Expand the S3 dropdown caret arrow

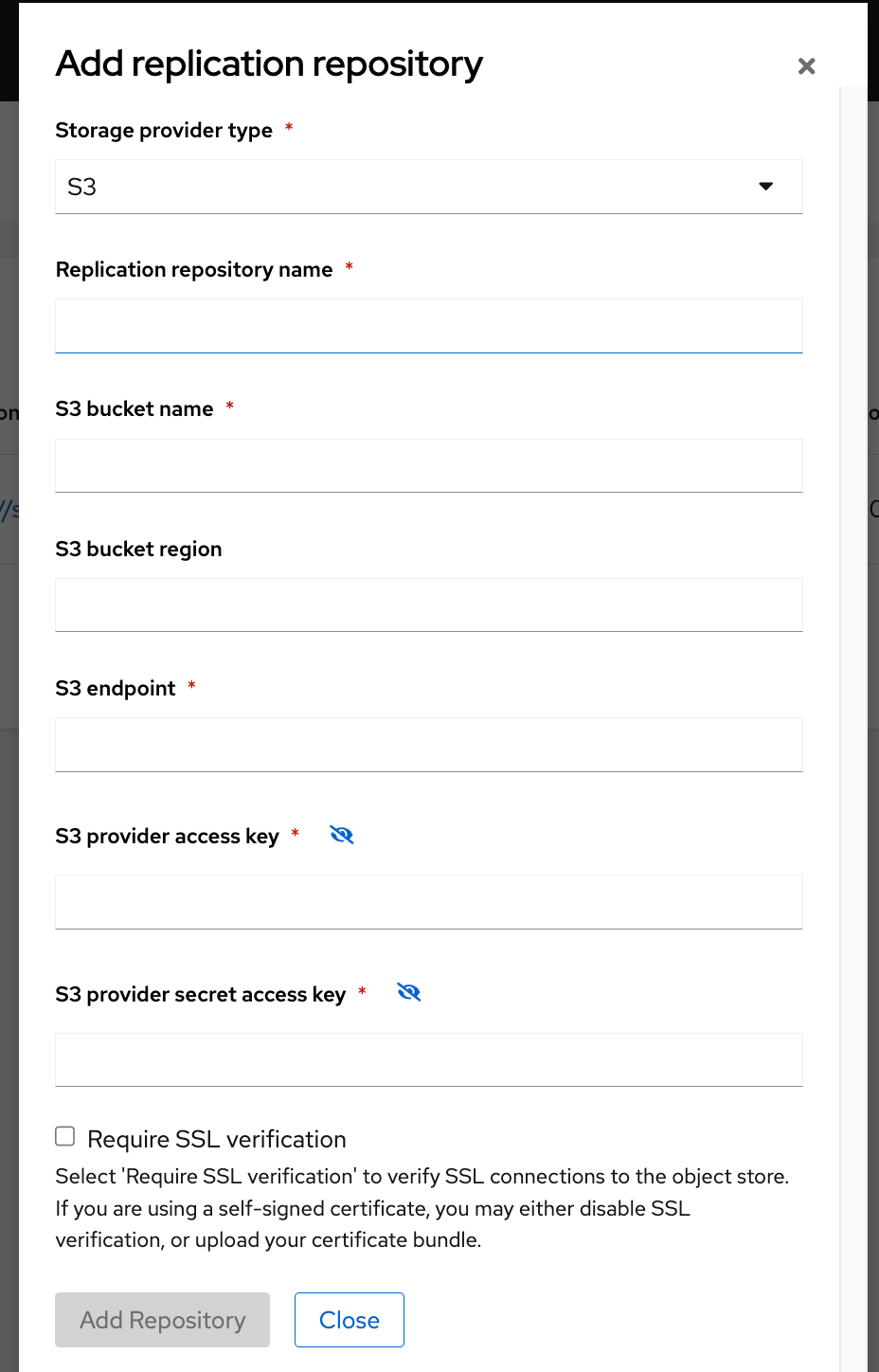point(766,187)
